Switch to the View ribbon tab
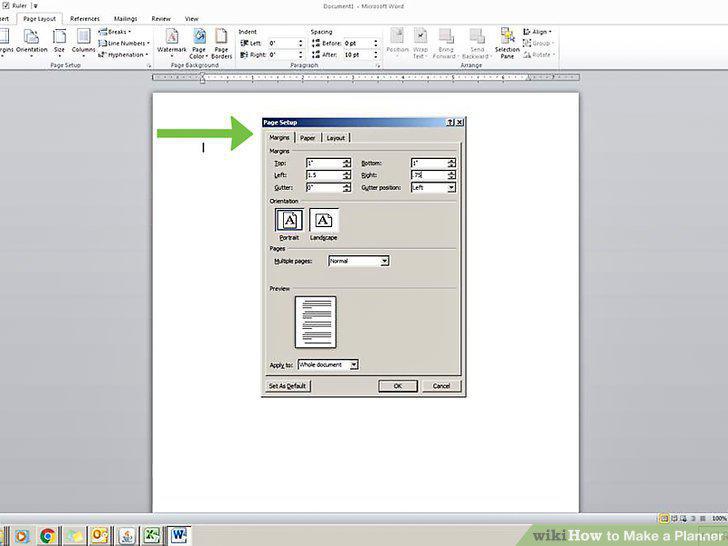The height and width of the screenshot is (546, 728). tap(191, 19)
